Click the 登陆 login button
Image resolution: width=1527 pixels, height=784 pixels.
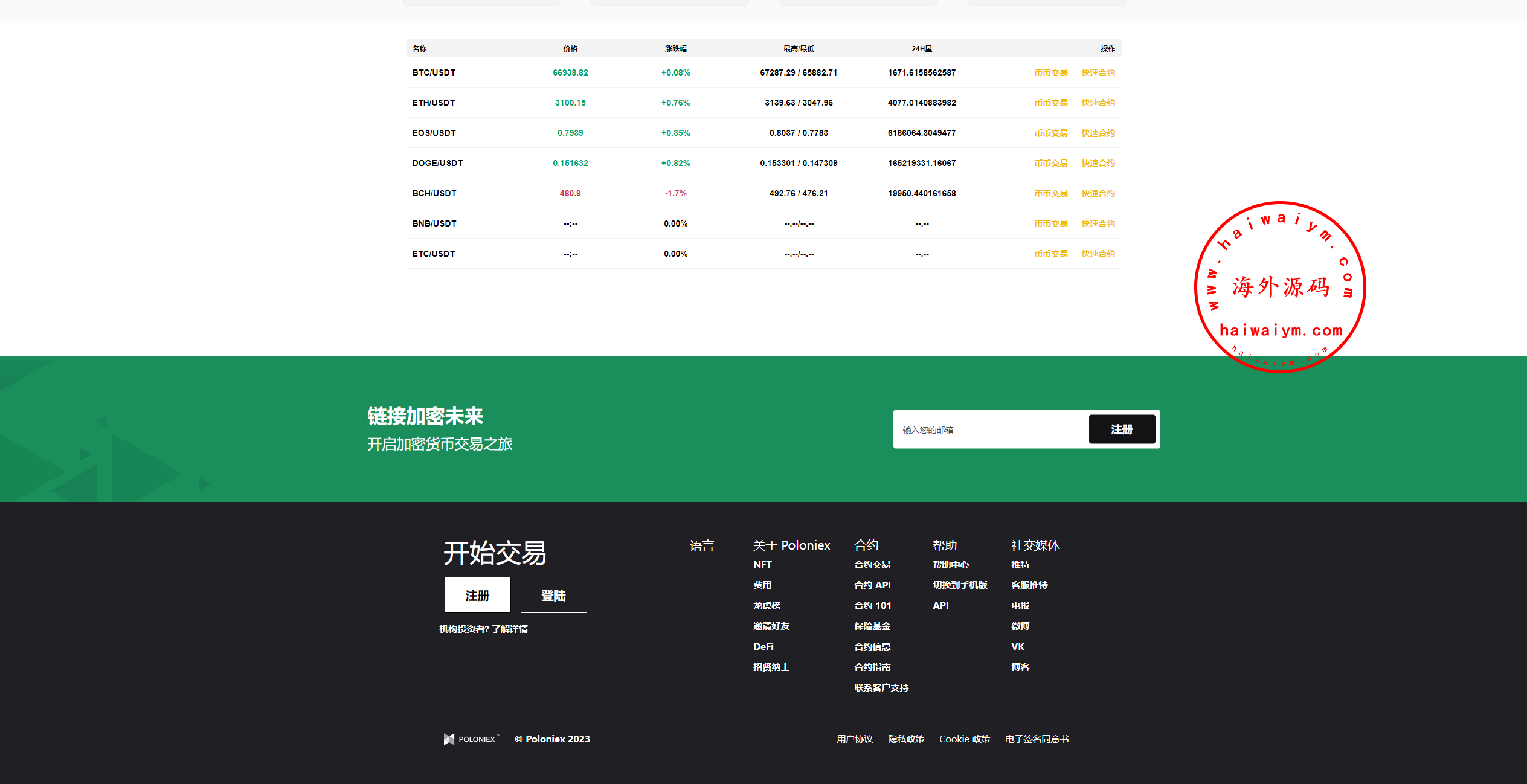[553, 595]
